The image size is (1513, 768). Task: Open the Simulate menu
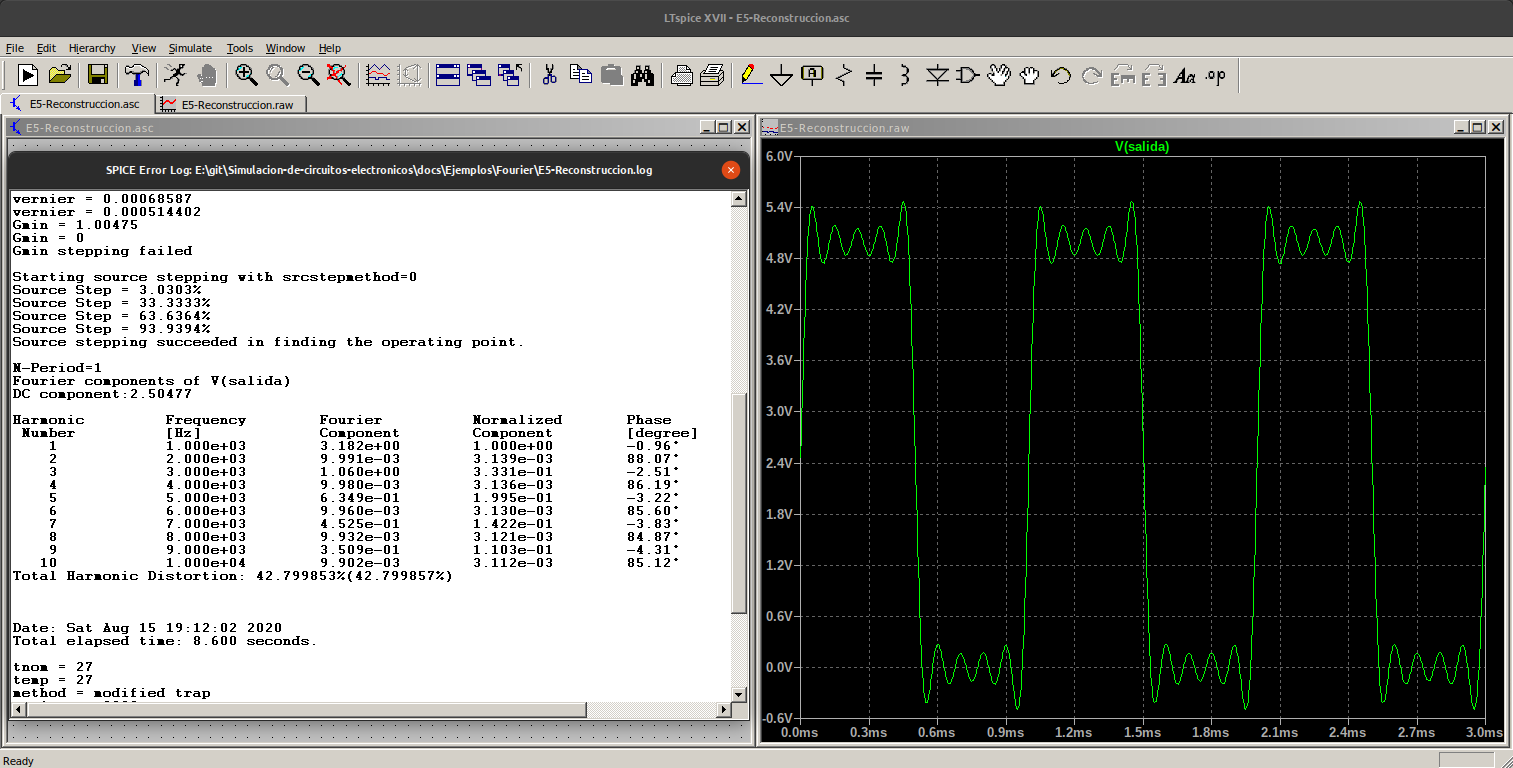point(190,48)
